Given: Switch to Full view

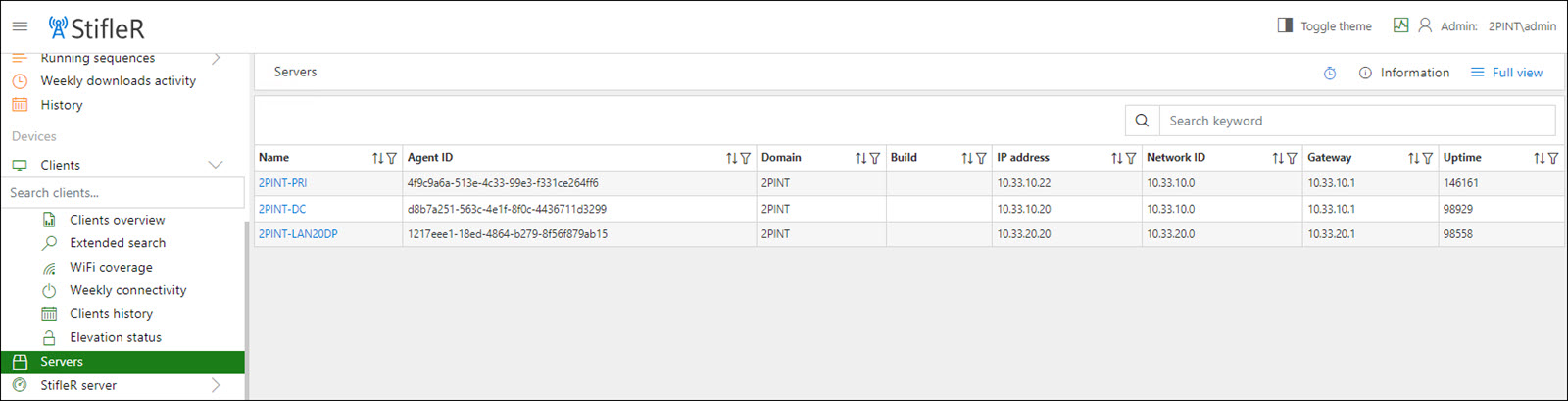Looking at the screenshot, I should 1506,73.
